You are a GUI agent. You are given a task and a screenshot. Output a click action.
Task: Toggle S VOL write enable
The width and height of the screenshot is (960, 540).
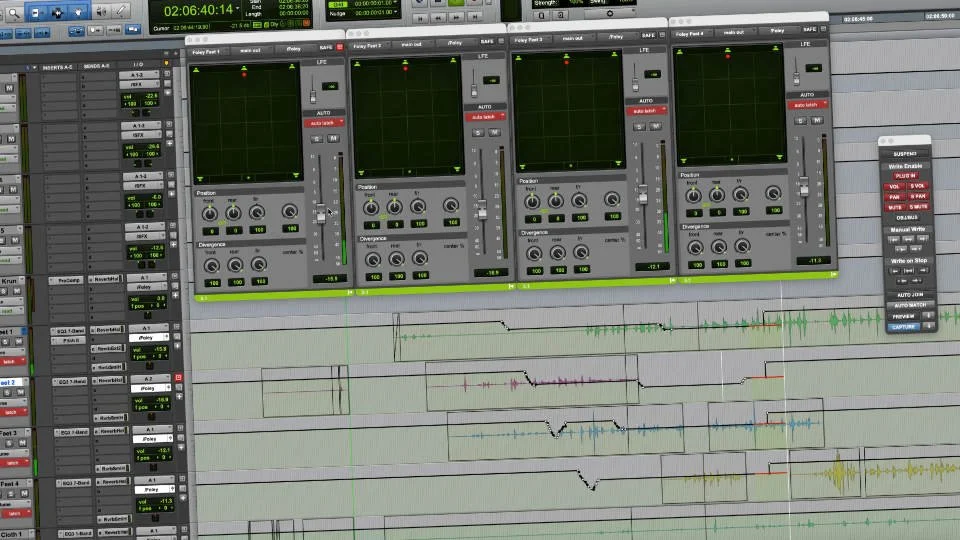[x=917, y=186]
